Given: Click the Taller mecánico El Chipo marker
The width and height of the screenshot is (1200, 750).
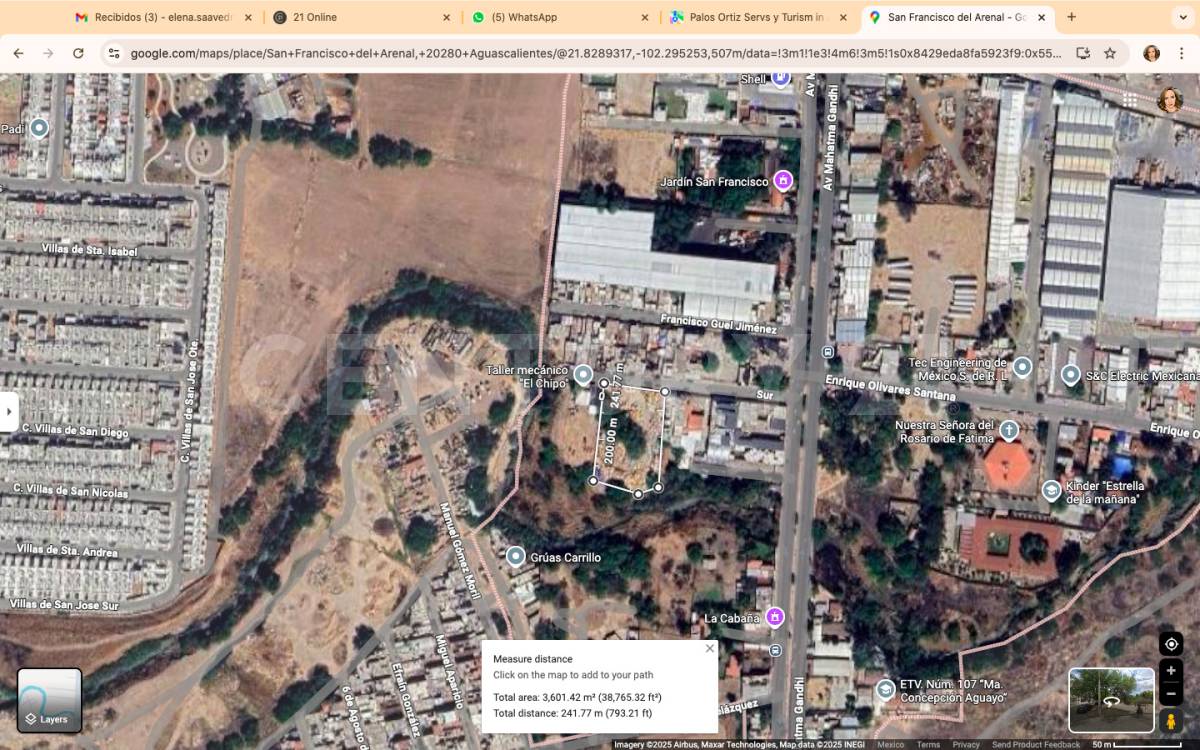Looking at the screenshot, I should pos(583,376).
